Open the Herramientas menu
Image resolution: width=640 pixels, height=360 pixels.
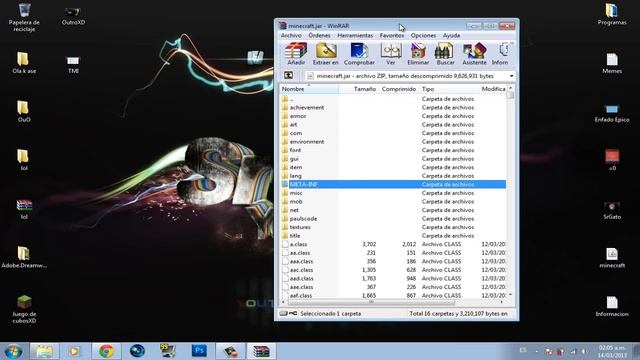tap(355, 36)
